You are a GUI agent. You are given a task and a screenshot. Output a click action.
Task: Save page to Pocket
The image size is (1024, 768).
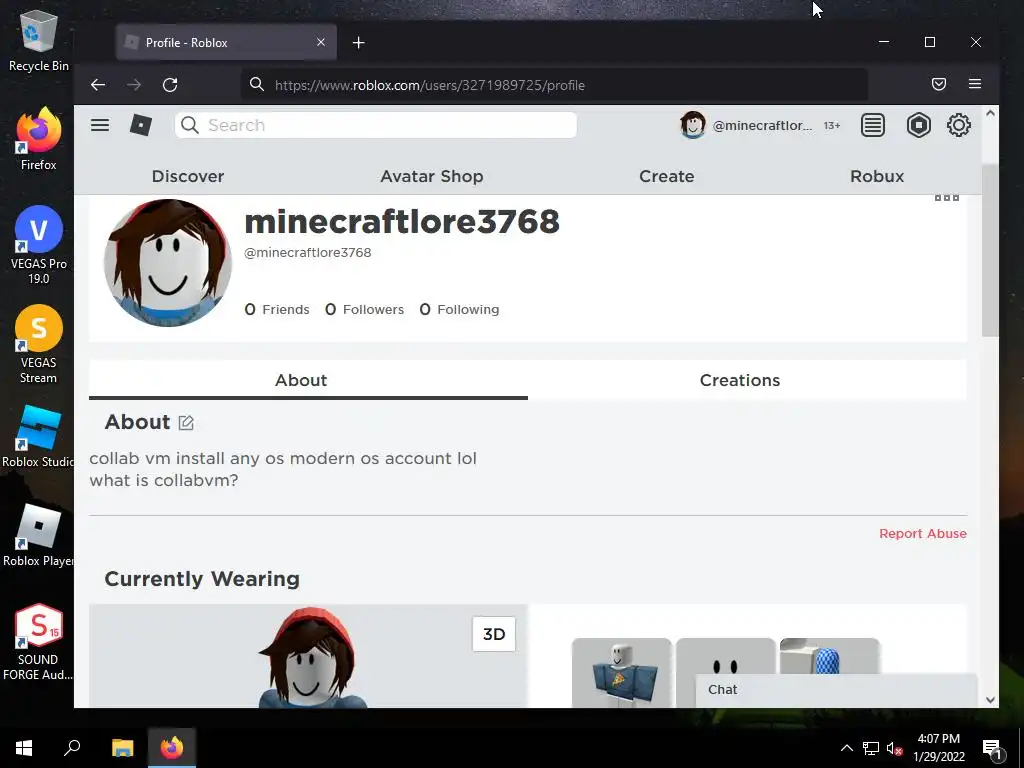(938, 84)
